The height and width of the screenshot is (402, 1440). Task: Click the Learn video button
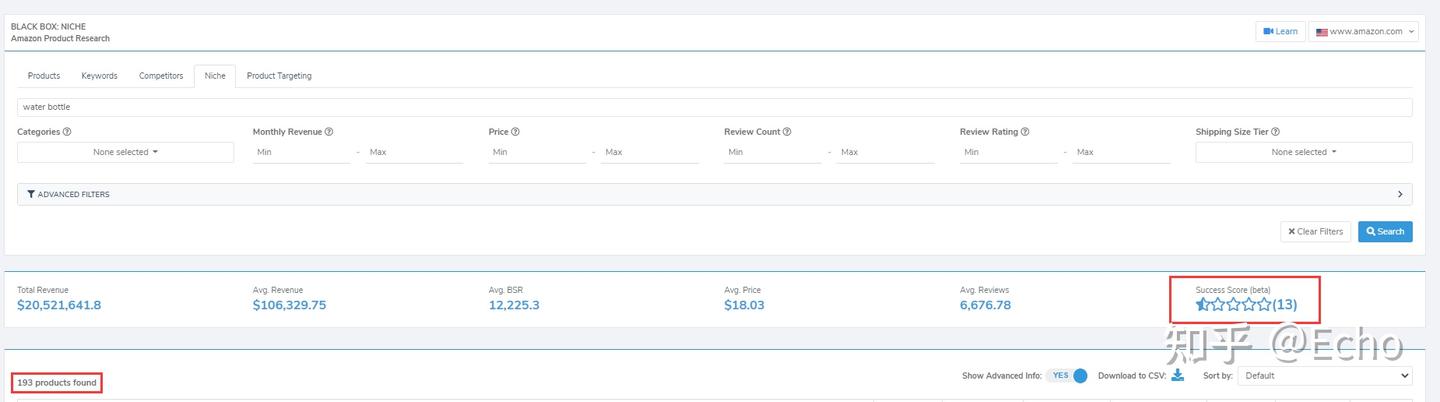tap(1280, 31)
